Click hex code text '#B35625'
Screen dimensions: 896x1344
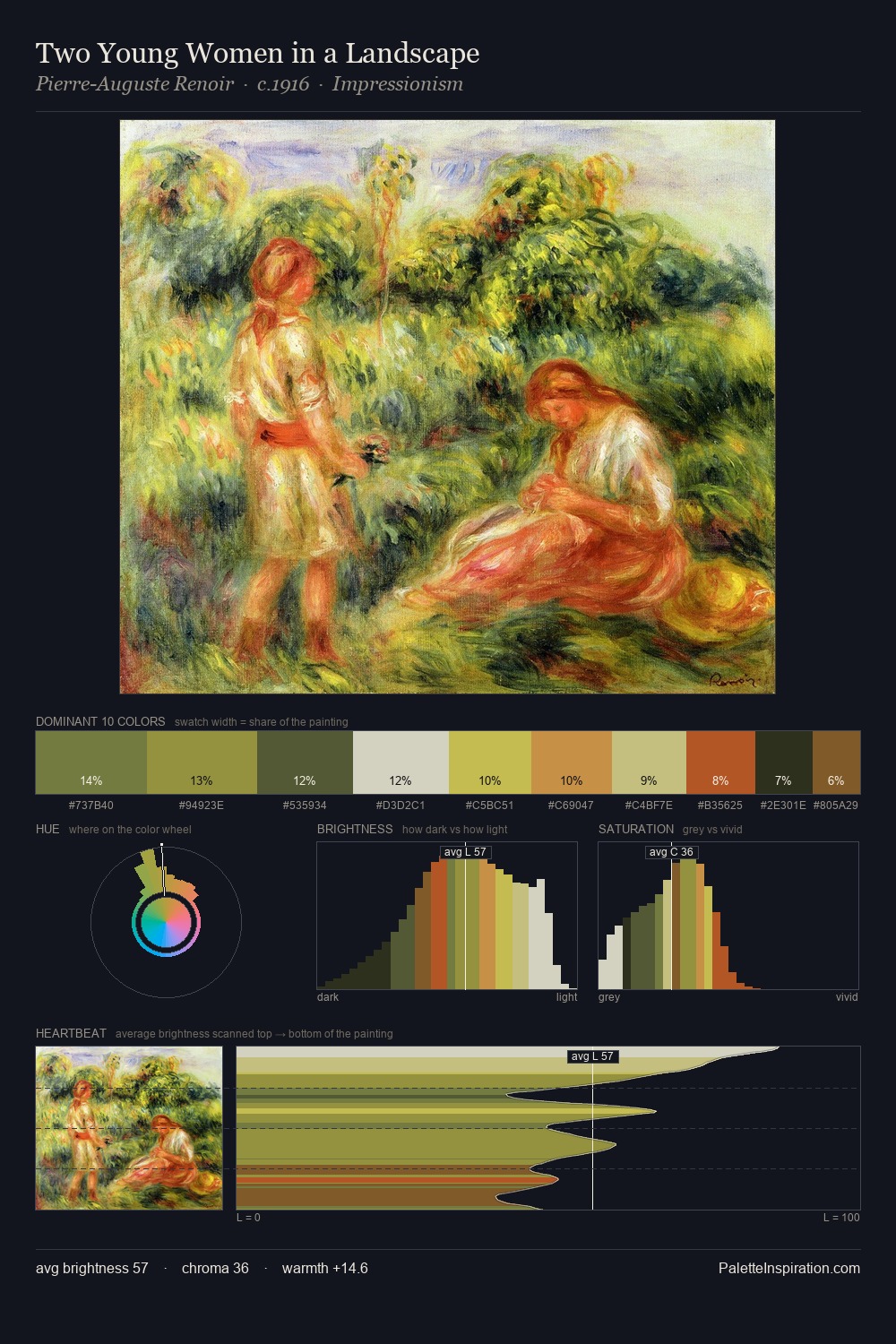(x=720, y=805)
